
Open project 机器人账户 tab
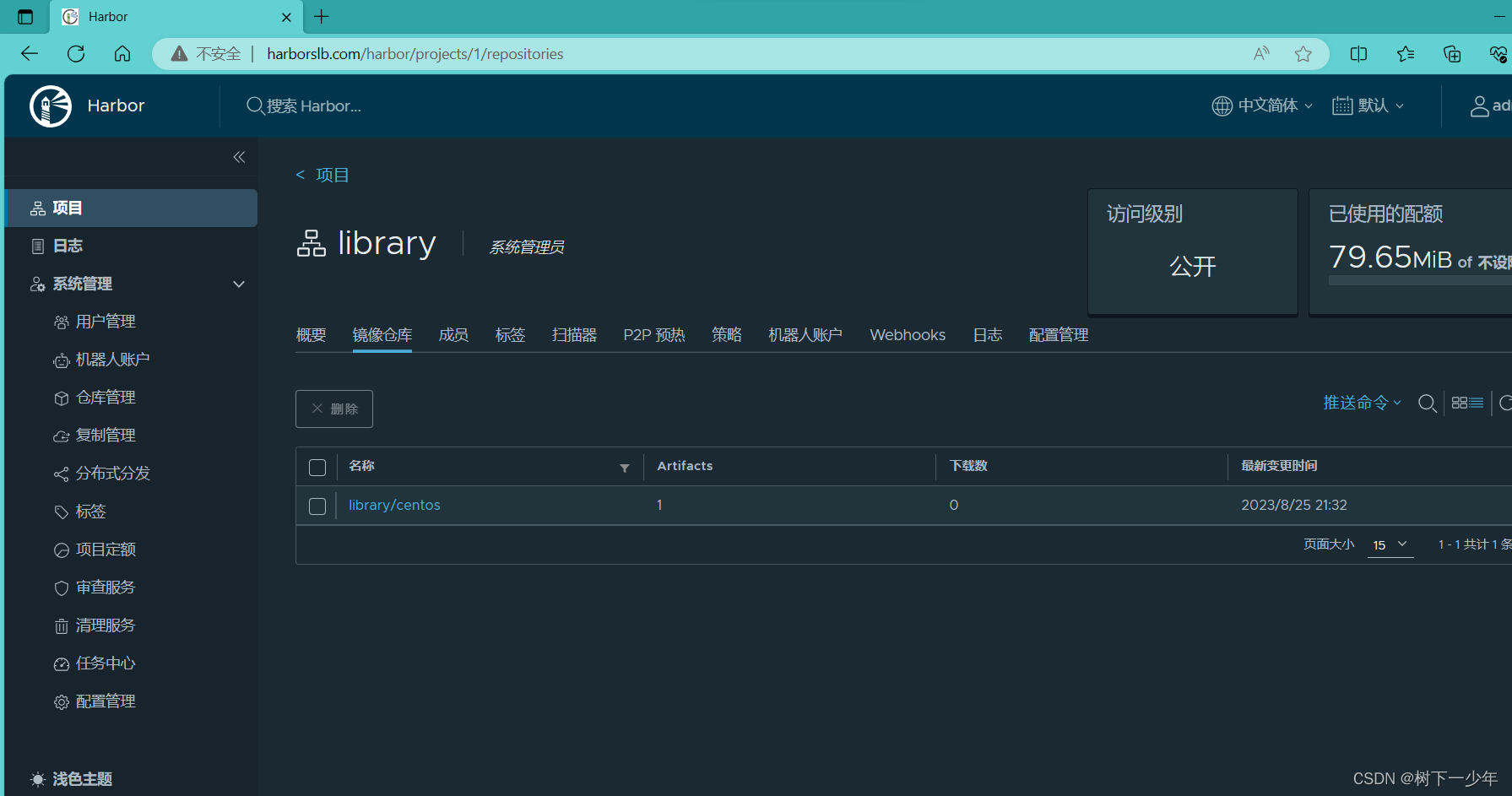click(805, 335)
